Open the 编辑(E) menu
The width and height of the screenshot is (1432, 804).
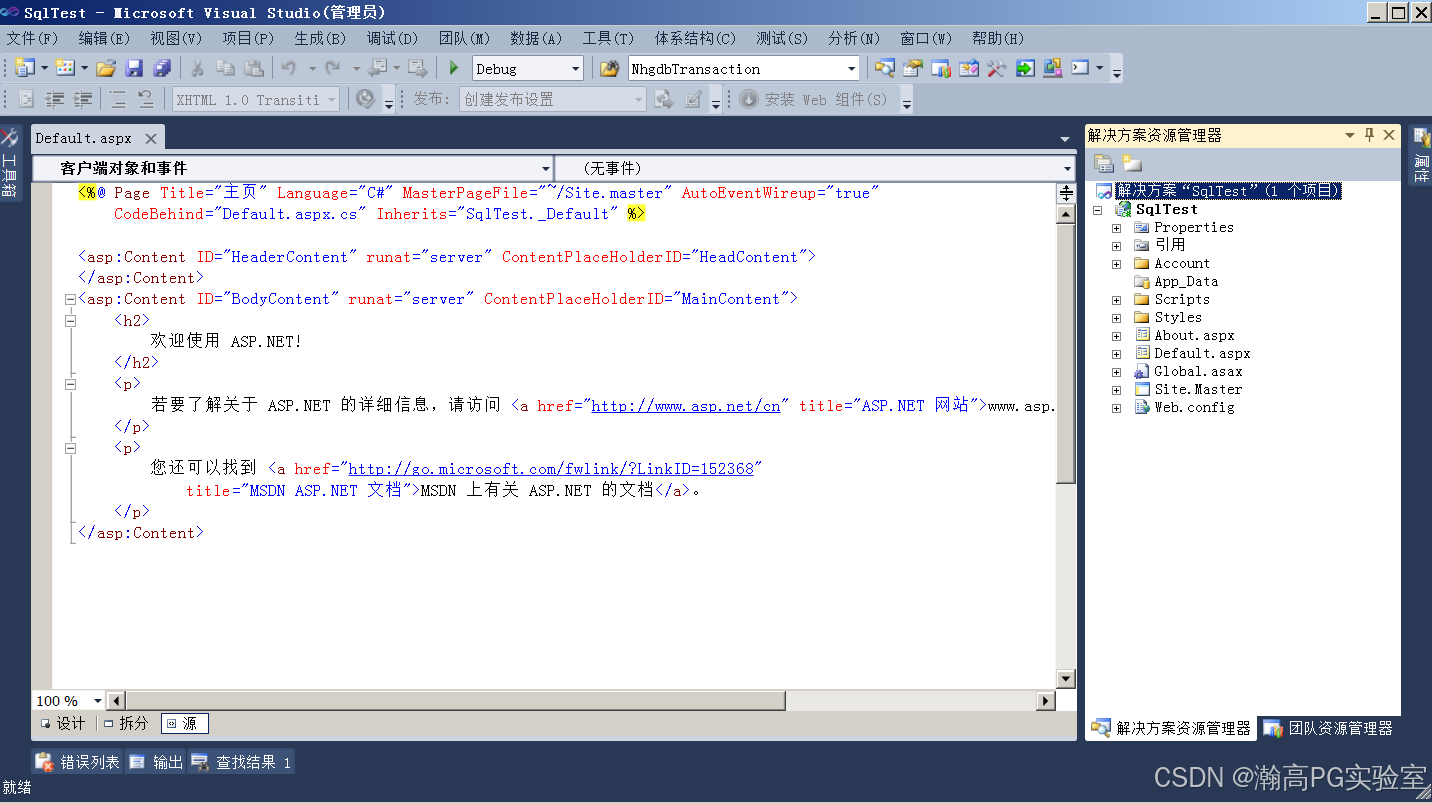105,38
